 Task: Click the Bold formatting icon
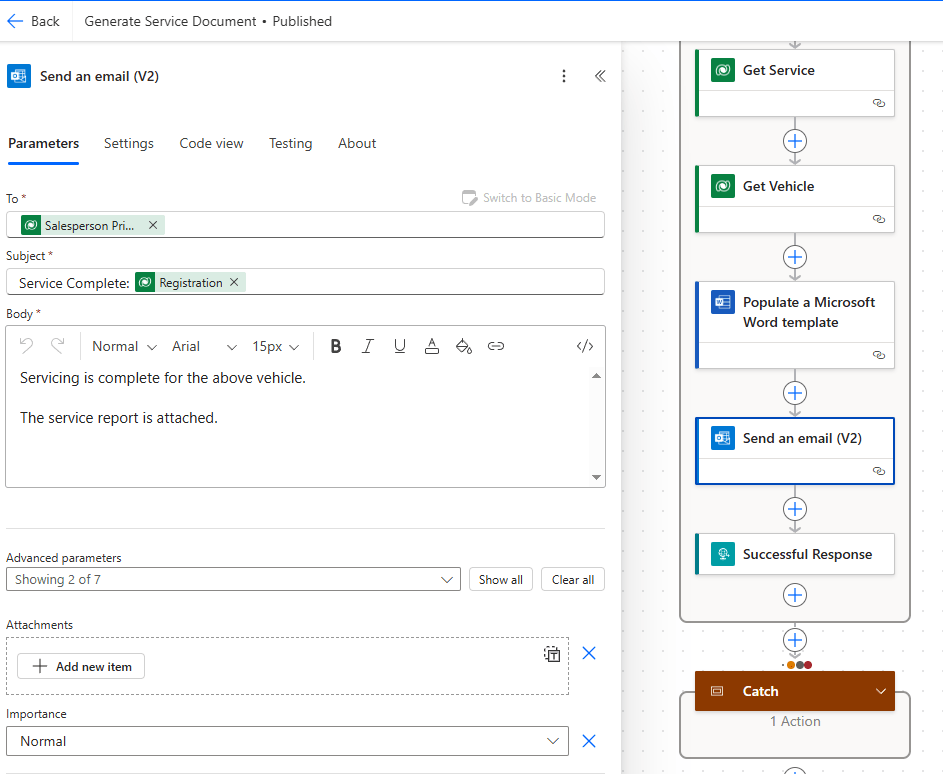coord(336,346)
